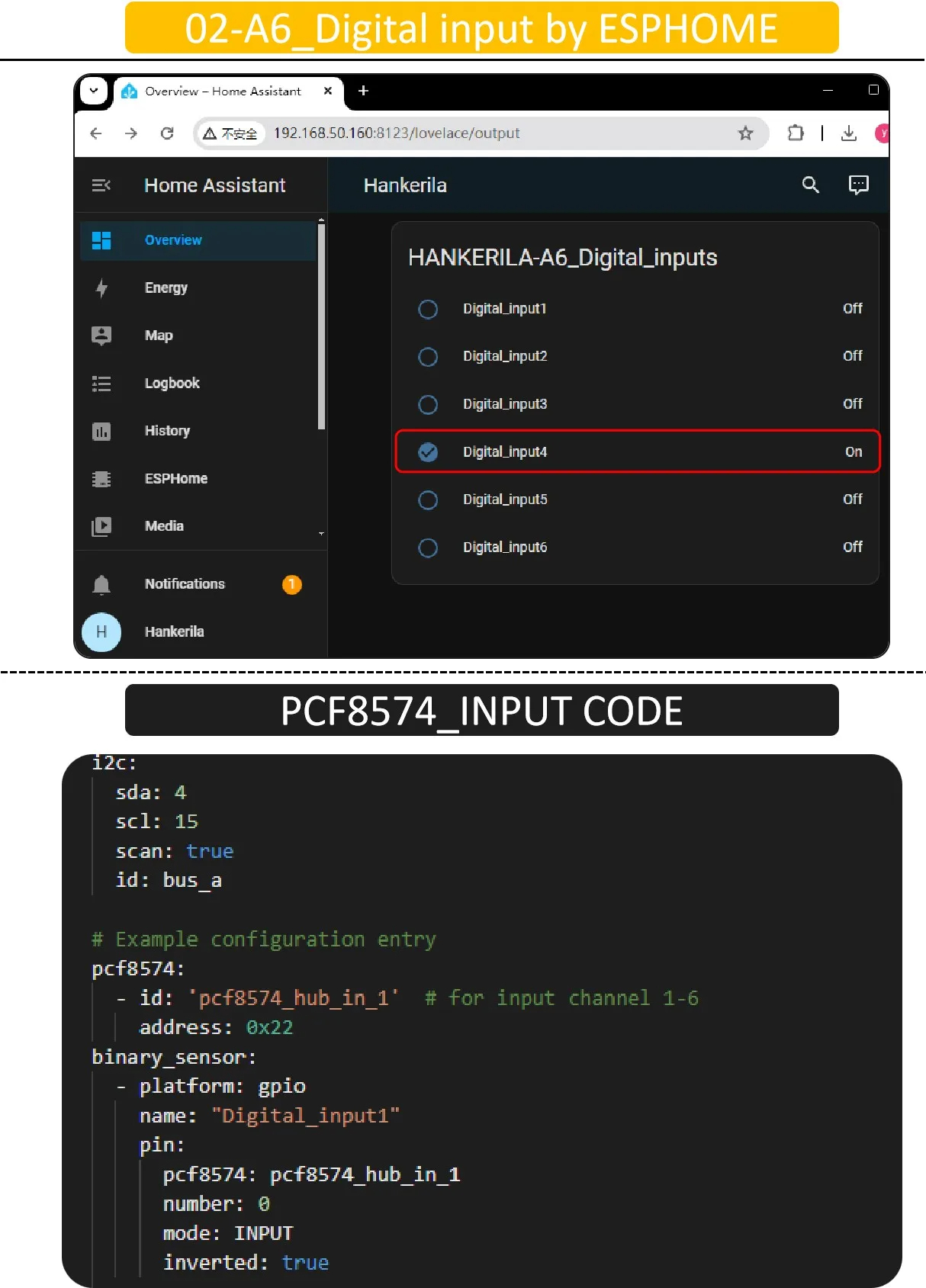Bookmark the page with star icon
This screenshot has height=1288, width=926.
(x=746, y=133)
